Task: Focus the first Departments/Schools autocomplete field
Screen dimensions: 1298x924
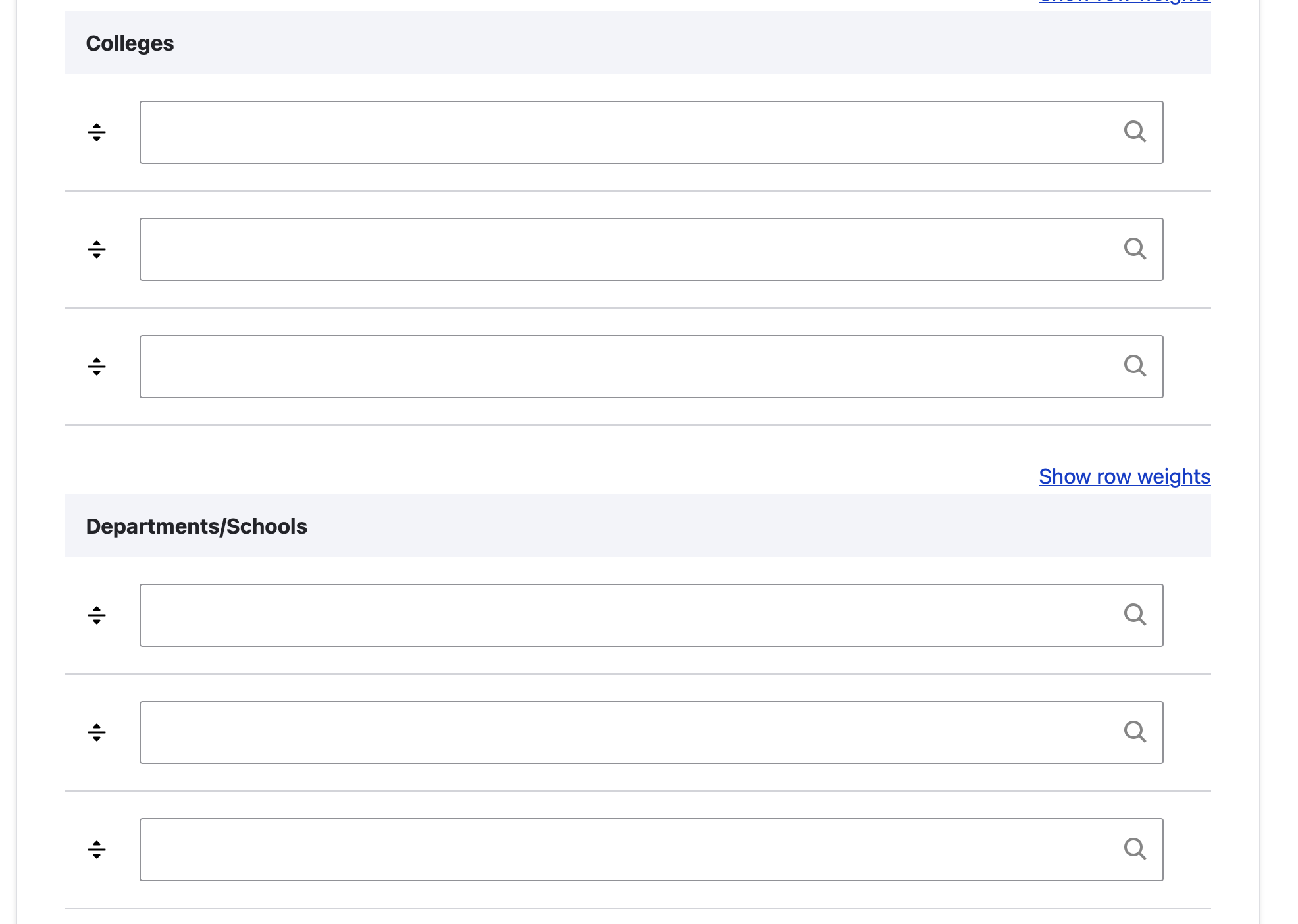Action: click(x=651, y=615)
